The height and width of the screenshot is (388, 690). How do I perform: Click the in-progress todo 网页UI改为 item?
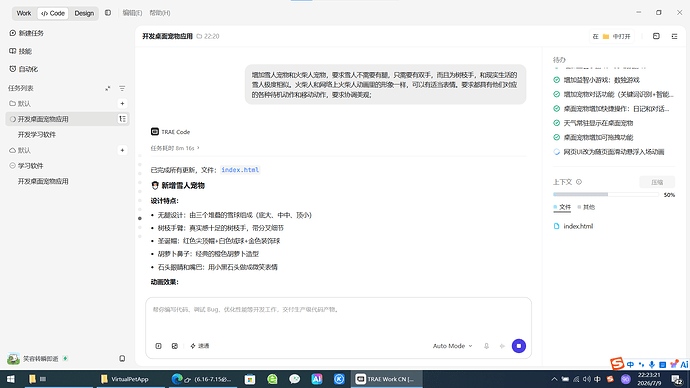pyautogui.click(x=613, y=152)
